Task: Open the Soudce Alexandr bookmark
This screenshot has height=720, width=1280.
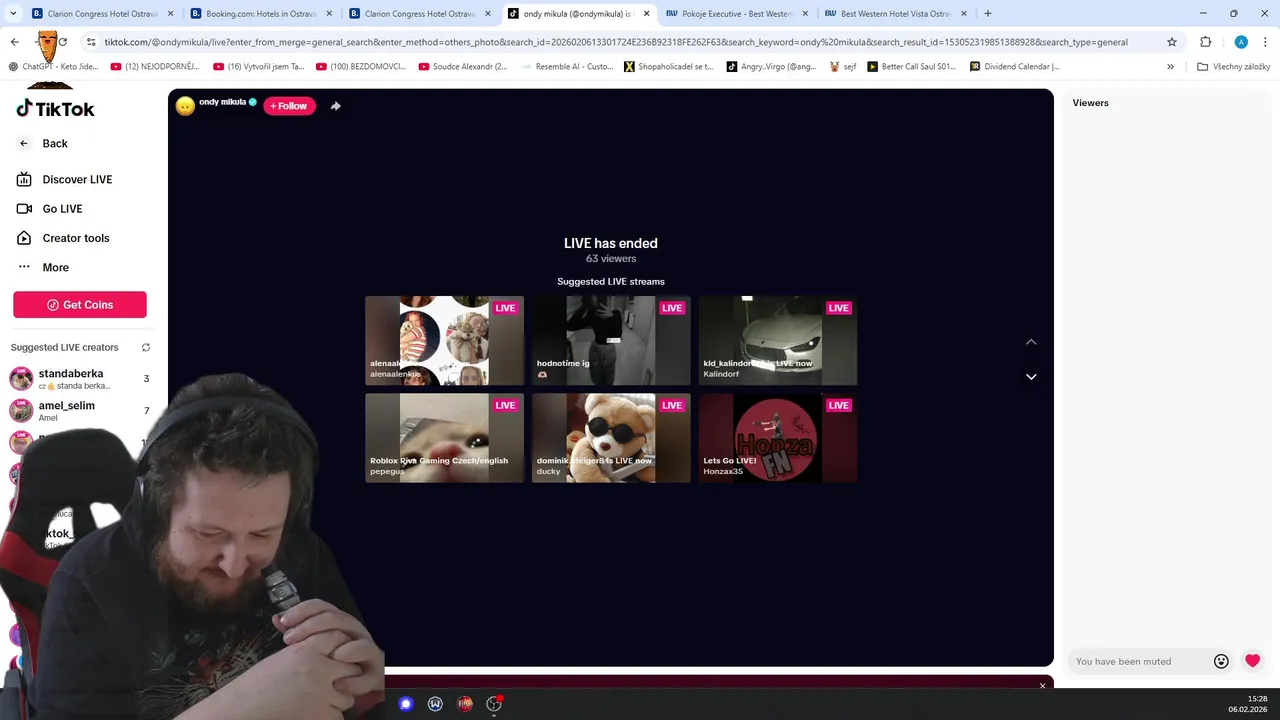Action: (462, 66)
